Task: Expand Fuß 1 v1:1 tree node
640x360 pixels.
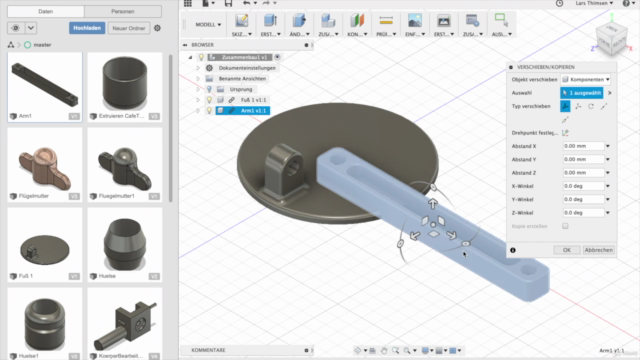Action: pos(198,100)
